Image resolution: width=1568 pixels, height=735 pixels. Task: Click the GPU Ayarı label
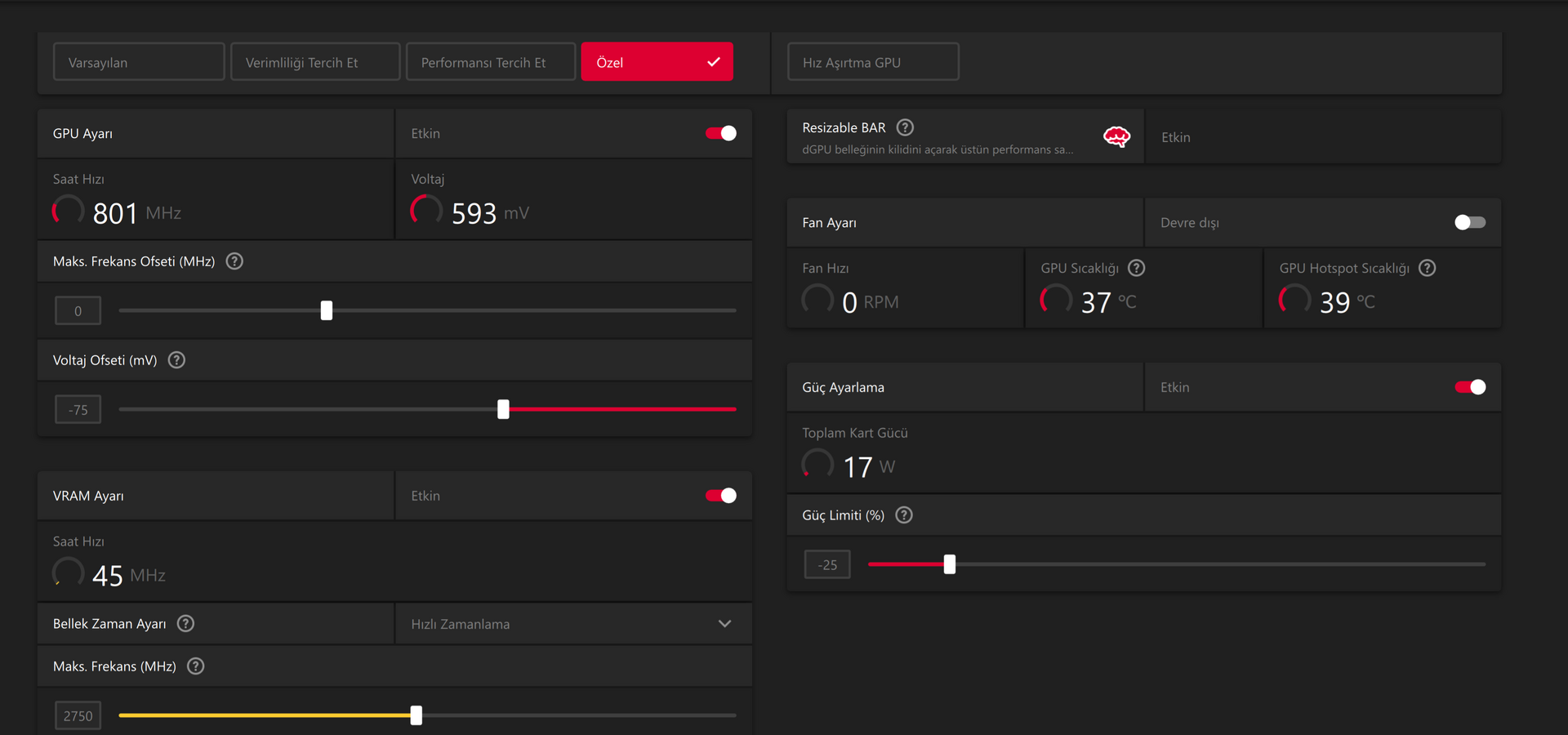[x=82, y=133]
